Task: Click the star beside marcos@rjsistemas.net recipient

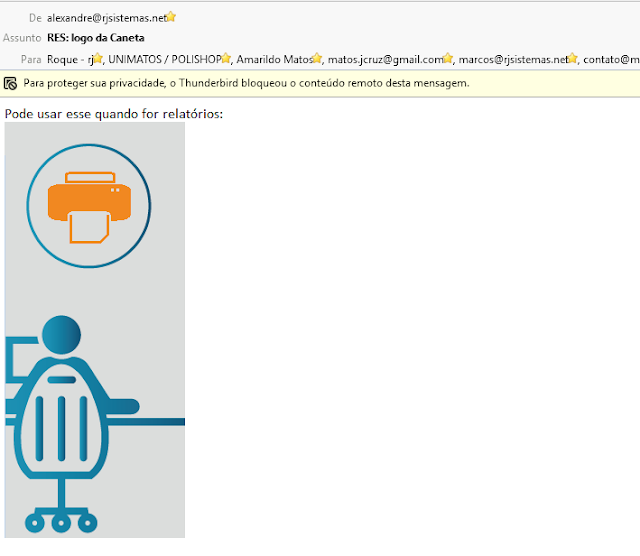Action: [573, 58]
